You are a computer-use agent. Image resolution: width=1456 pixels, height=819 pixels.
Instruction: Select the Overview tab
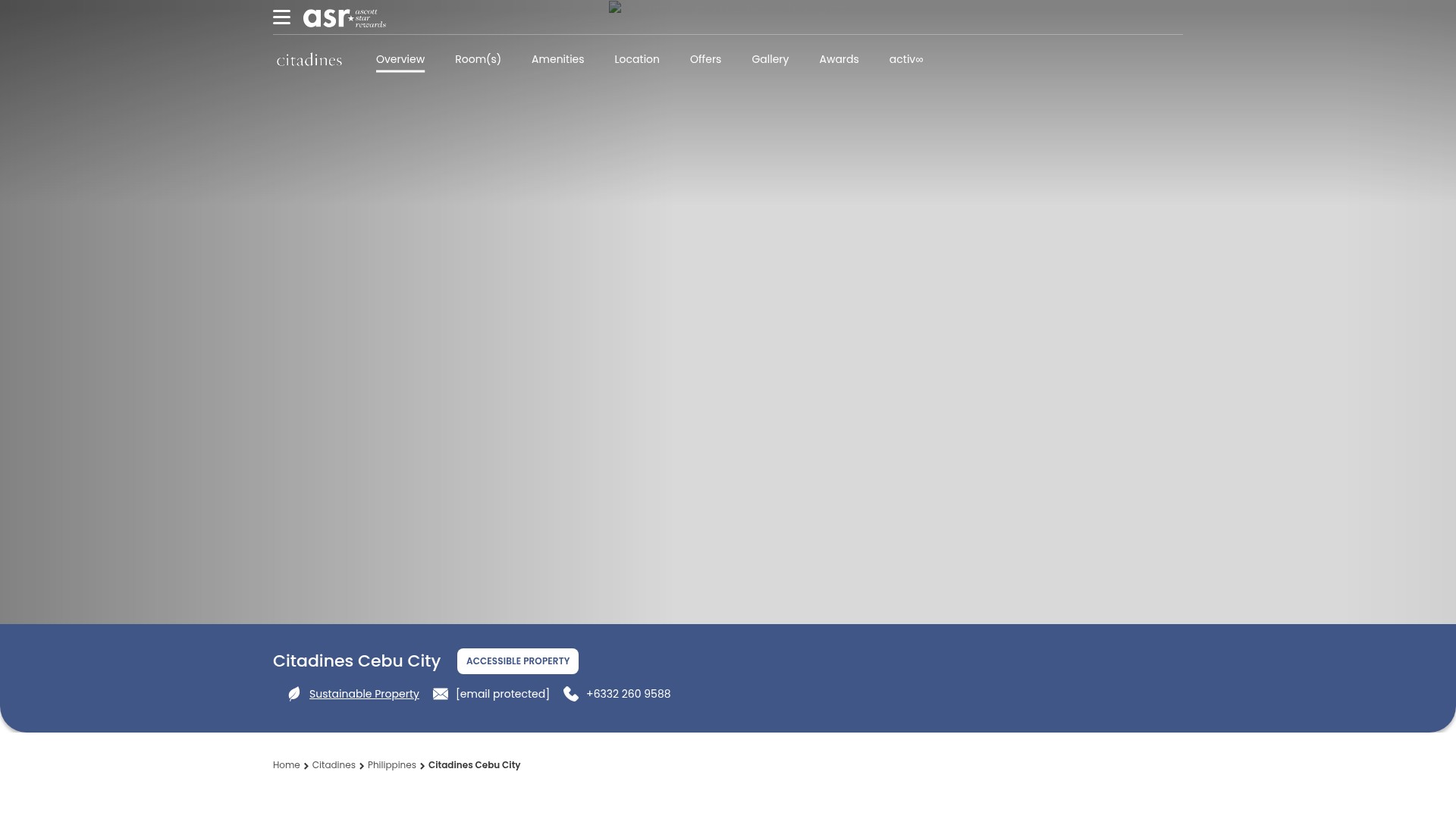click(400, 59)
